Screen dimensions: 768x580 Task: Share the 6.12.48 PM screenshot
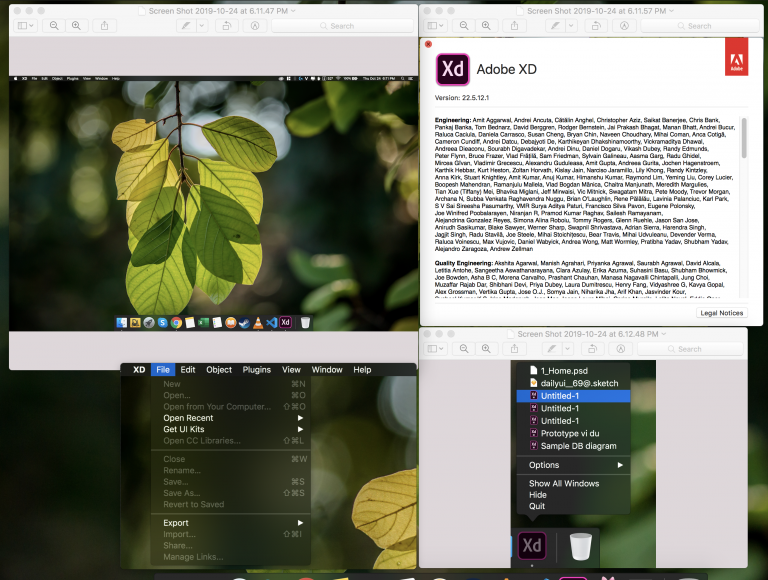click(x=514, y=348)
